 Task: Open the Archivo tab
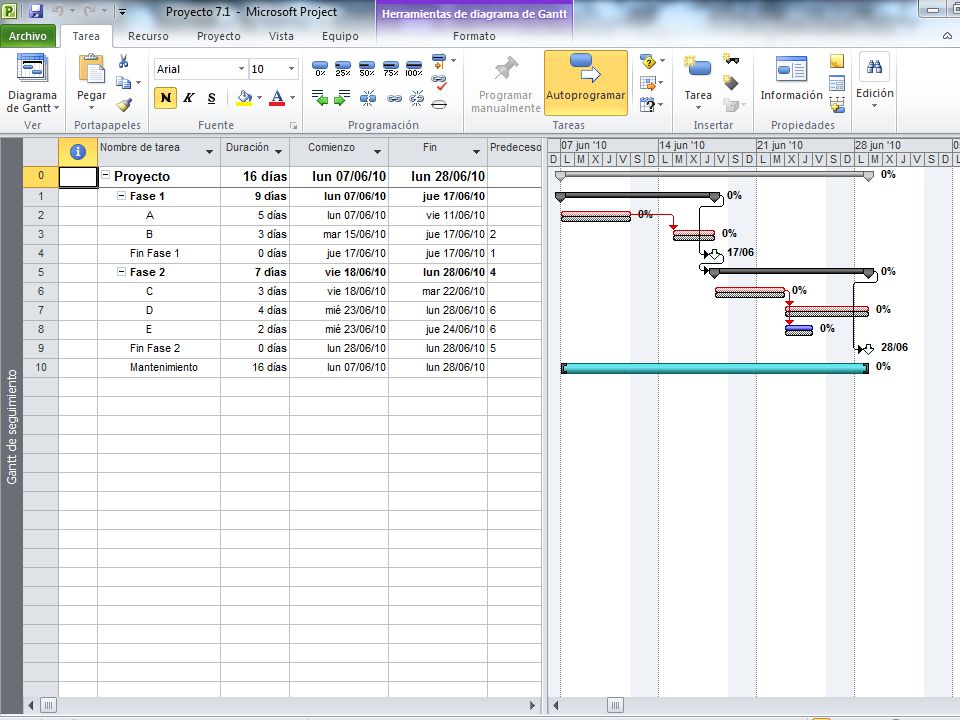pyautogui.click(x=28, y=36)
